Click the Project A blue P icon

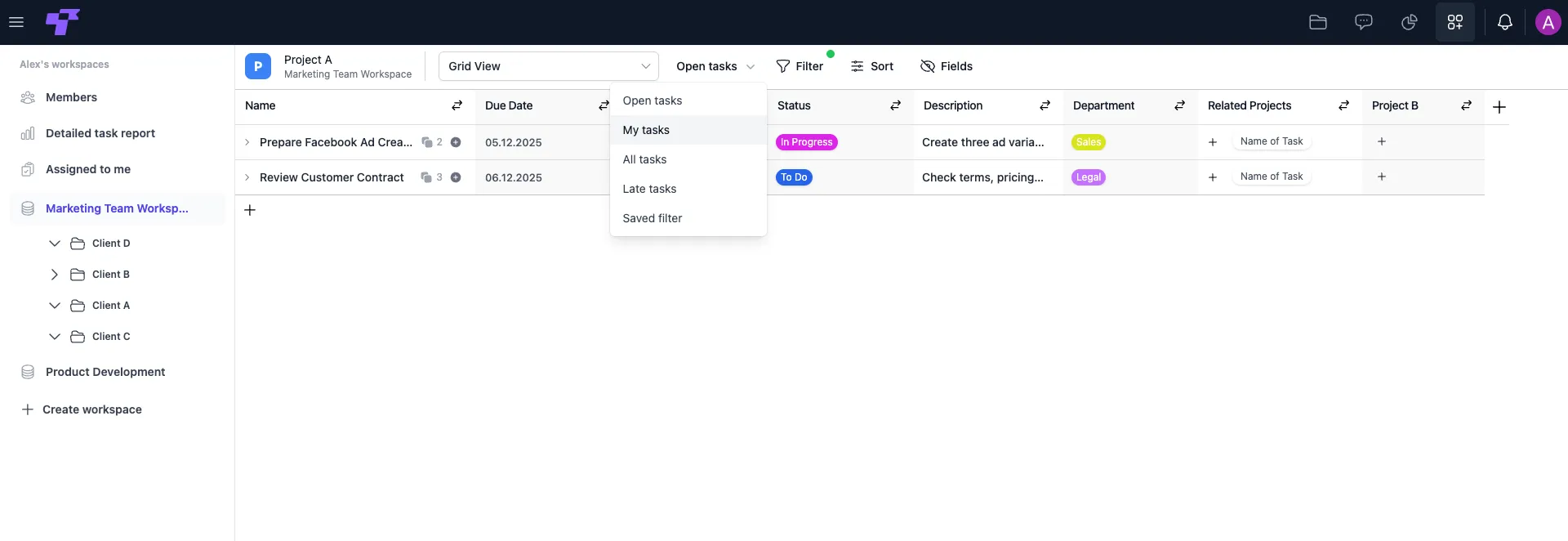[258, 66]
